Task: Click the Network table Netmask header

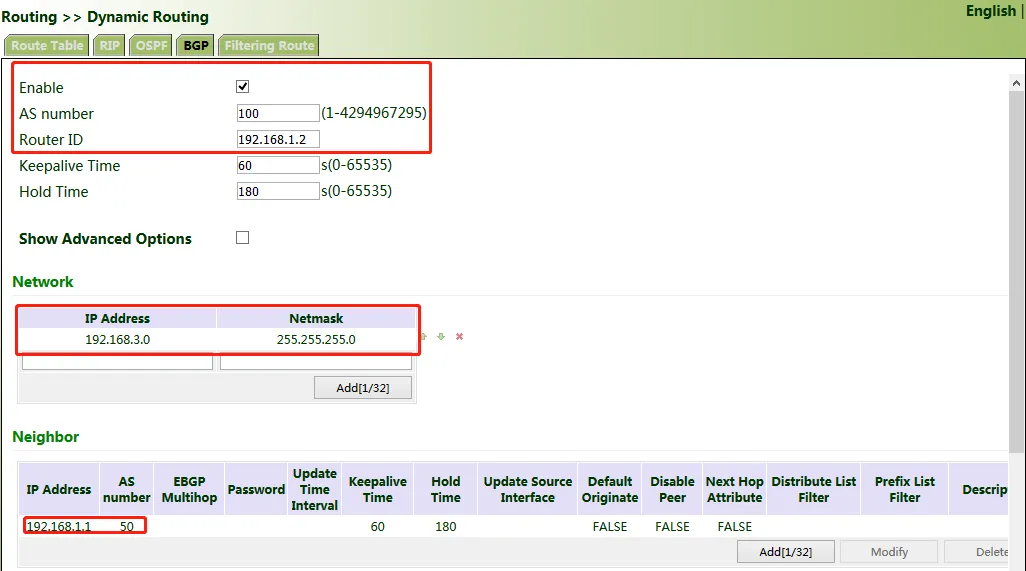Action: coord(316,319)
